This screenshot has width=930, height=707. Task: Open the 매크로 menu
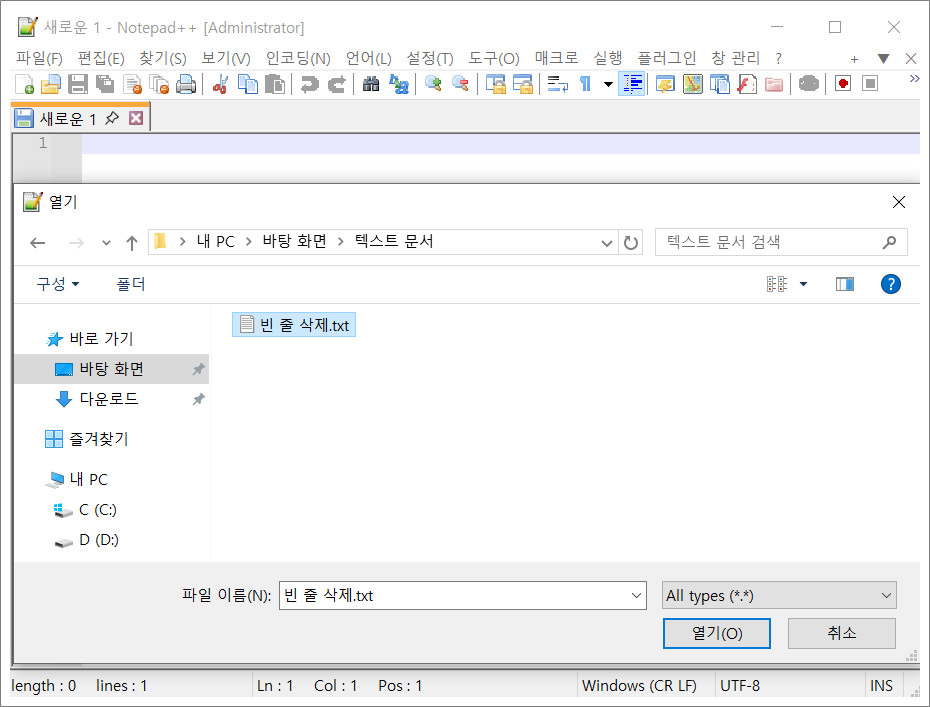tap(557, 58)
